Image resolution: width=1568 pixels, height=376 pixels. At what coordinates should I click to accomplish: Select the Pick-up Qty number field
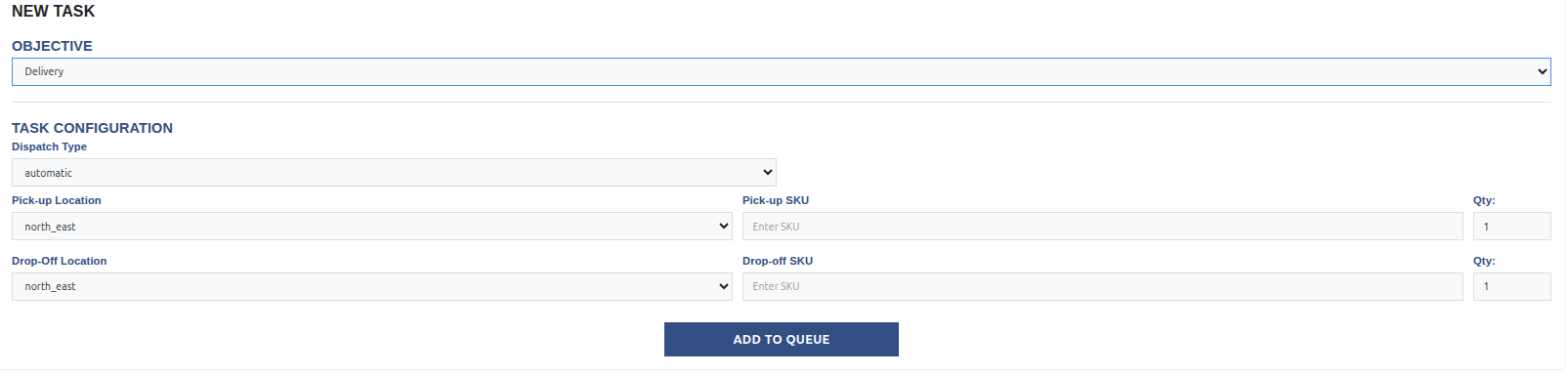click(1511, 227)
